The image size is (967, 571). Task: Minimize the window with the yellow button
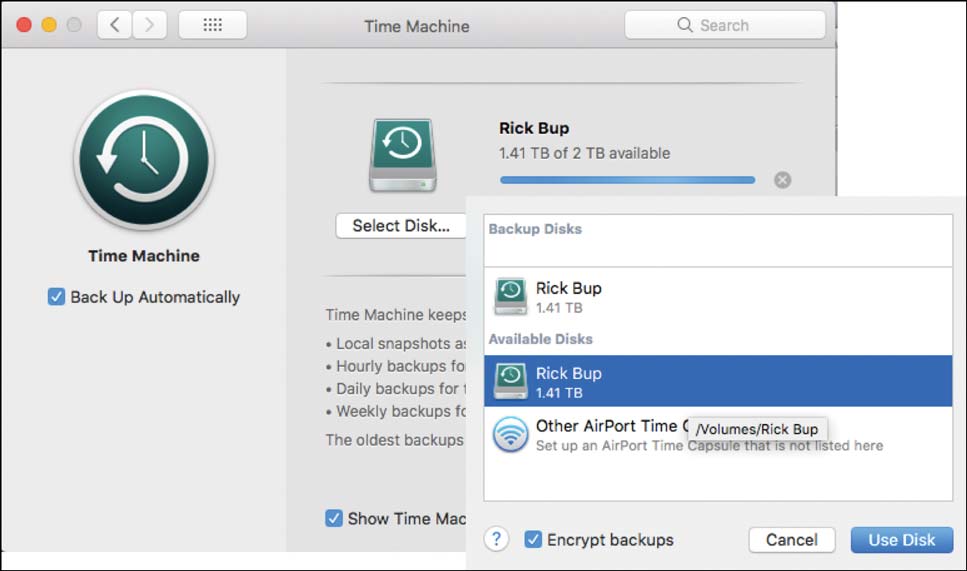(49, 25)
